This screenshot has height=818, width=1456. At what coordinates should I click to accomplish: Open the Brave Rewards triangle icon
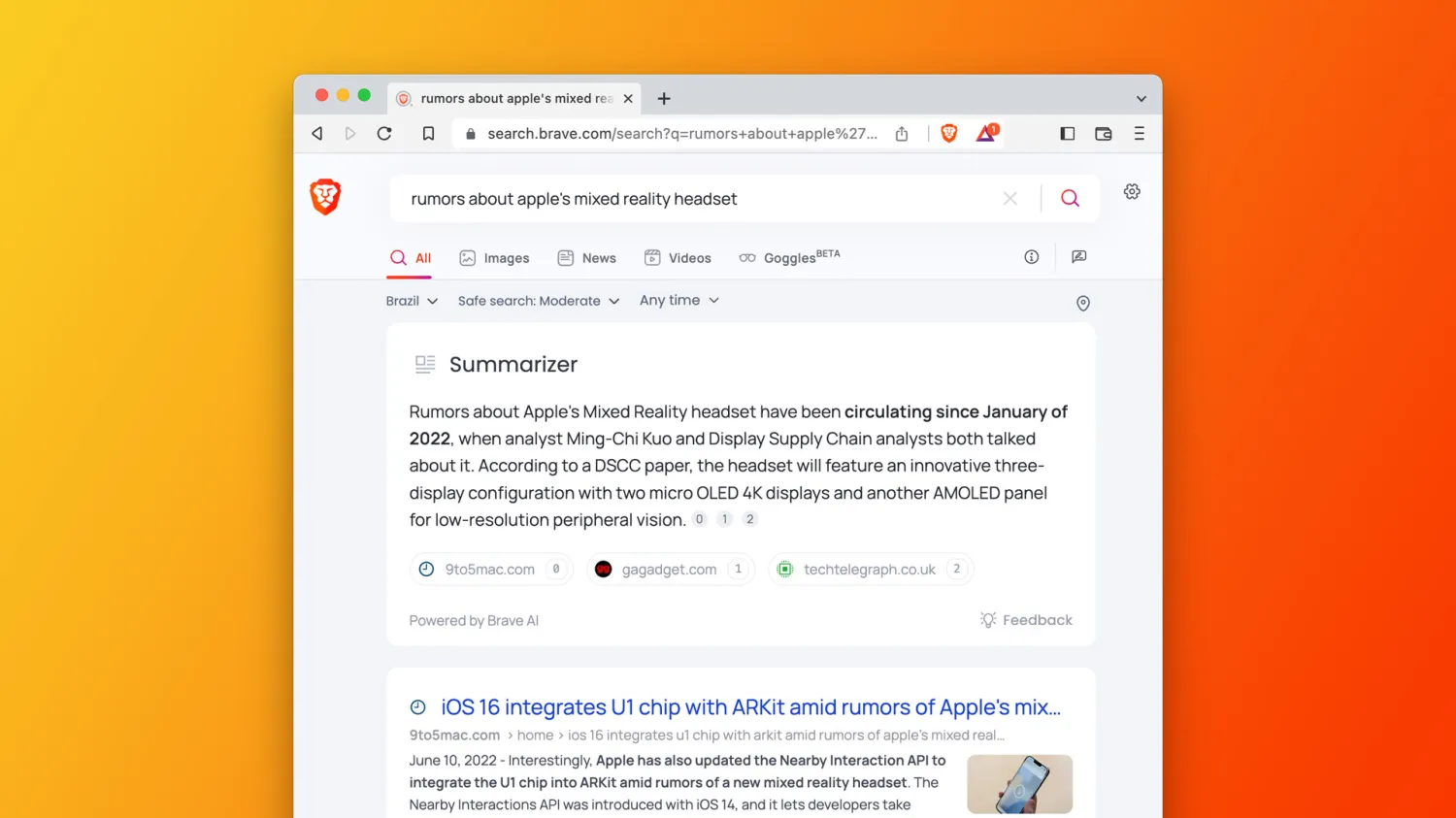(x=986, y=133)
